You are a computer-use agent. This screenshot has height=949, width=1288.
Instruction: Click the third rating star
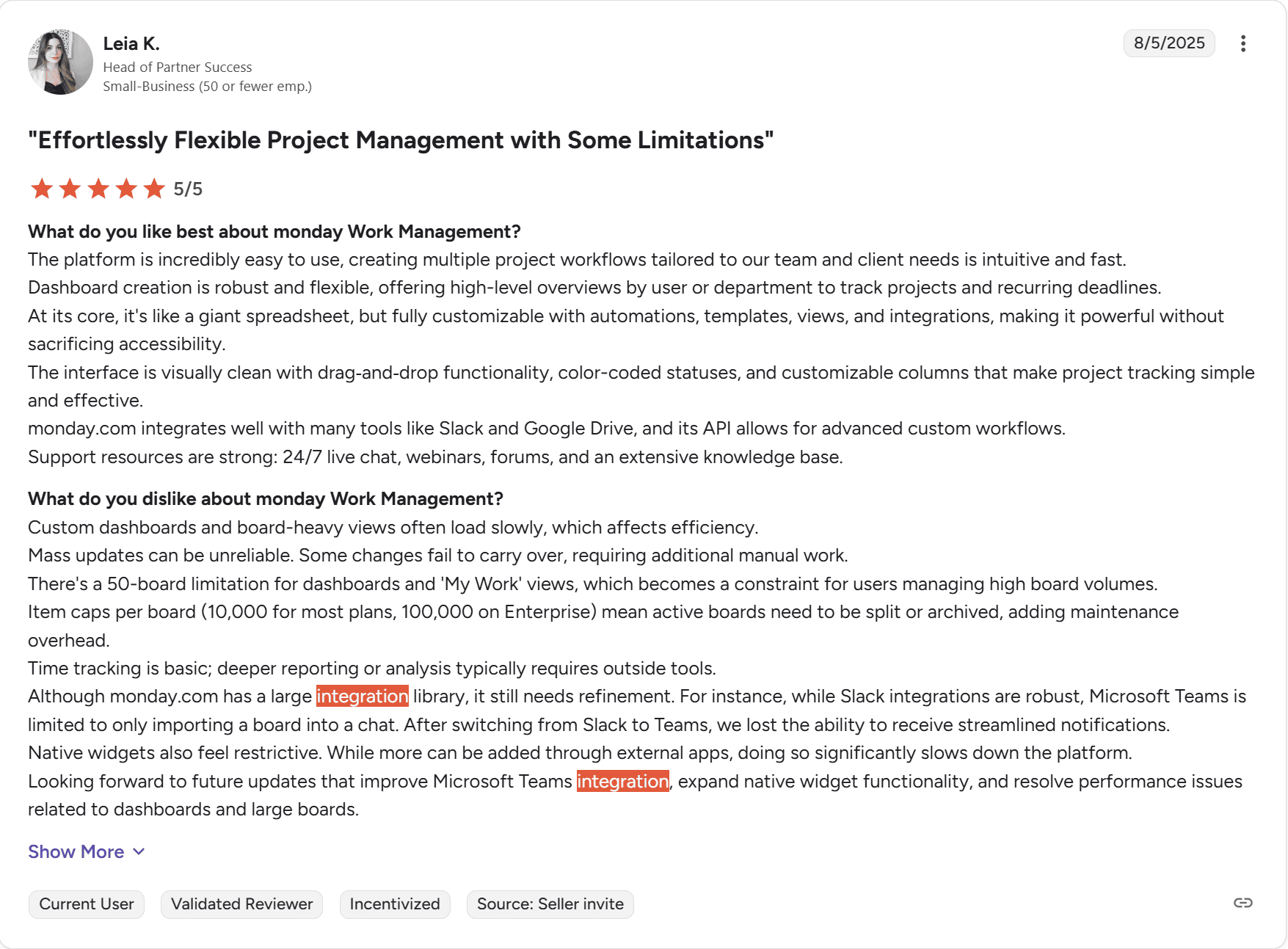click(x=98, y=189)
